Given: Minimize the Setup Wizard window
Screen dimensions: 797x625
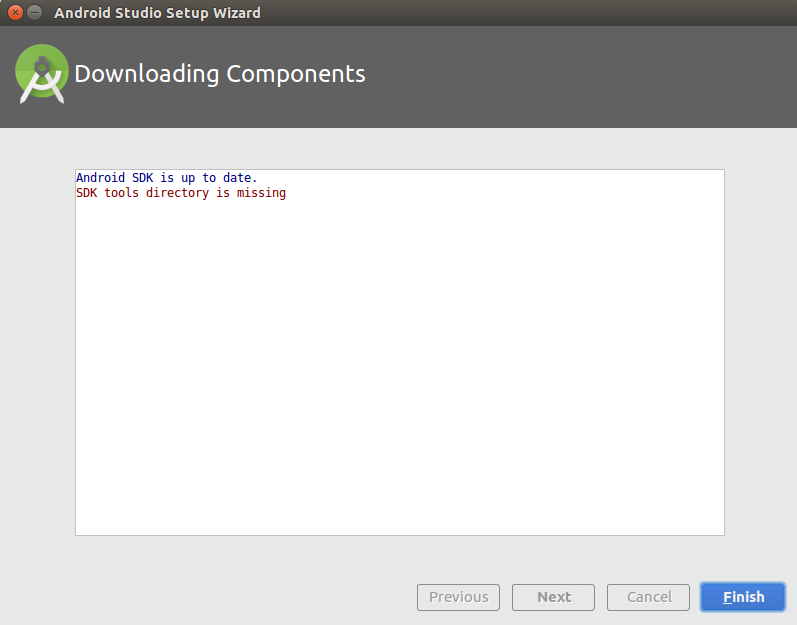Looking at the screenshot, I should point(35,12).
